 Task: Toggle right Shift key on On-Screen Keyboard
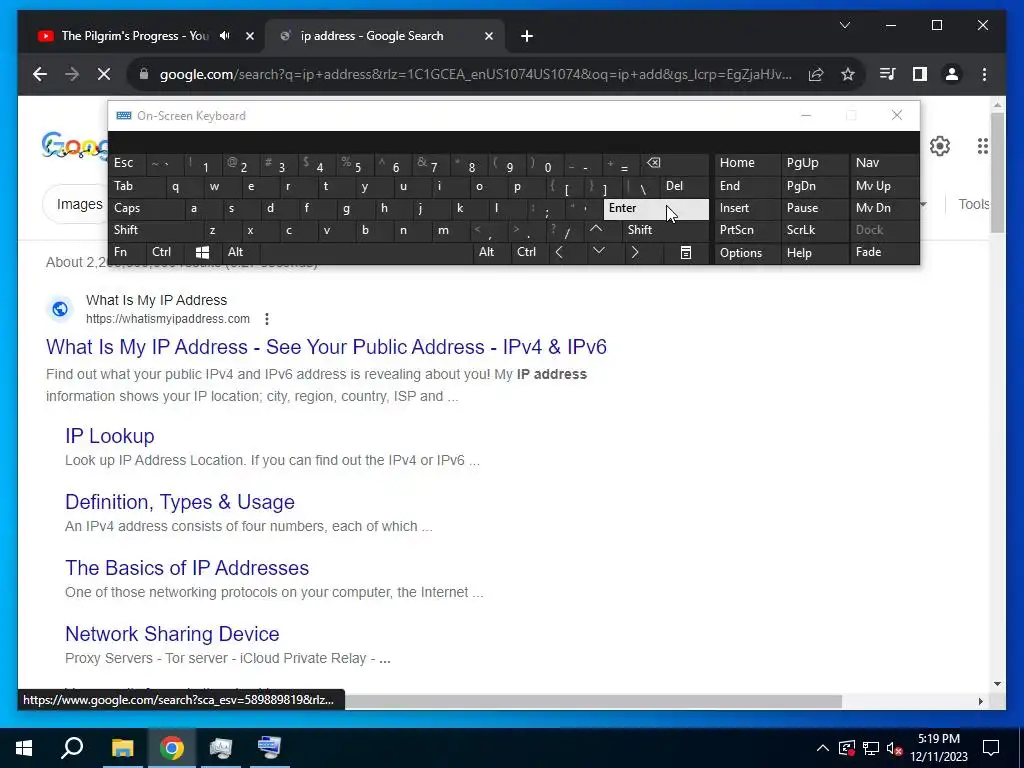pyautogui.click(x=665, y=230)
